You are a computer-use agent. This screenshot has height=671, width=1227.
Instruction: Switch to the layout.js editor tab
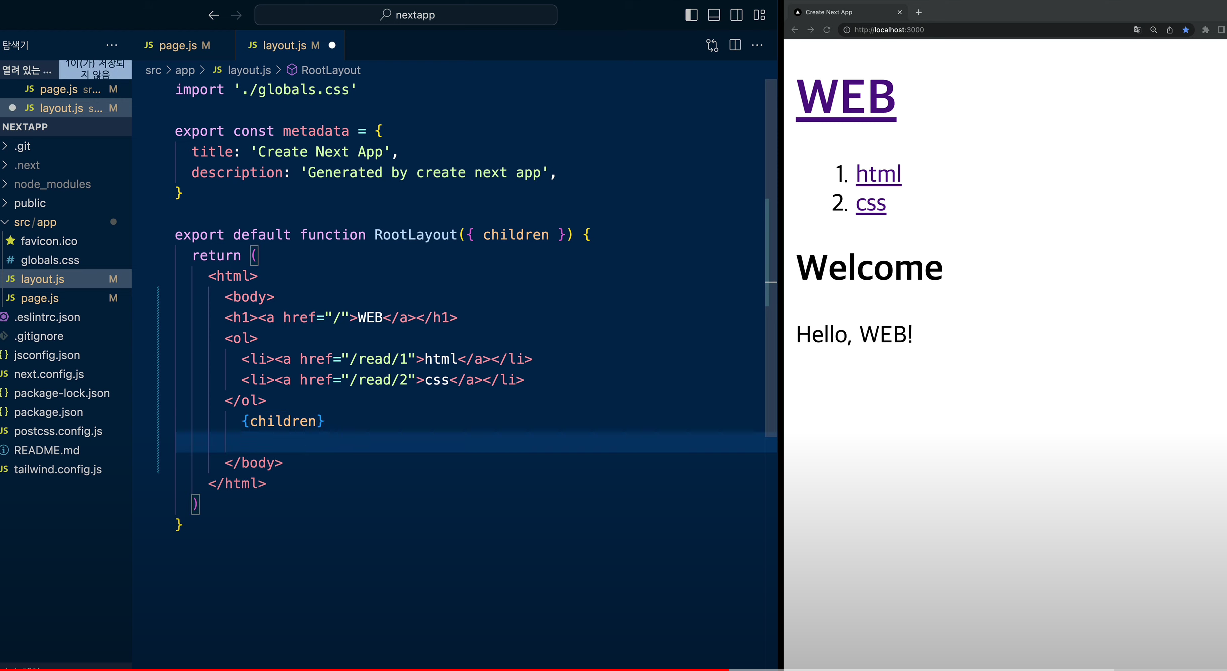pos(291,45)
